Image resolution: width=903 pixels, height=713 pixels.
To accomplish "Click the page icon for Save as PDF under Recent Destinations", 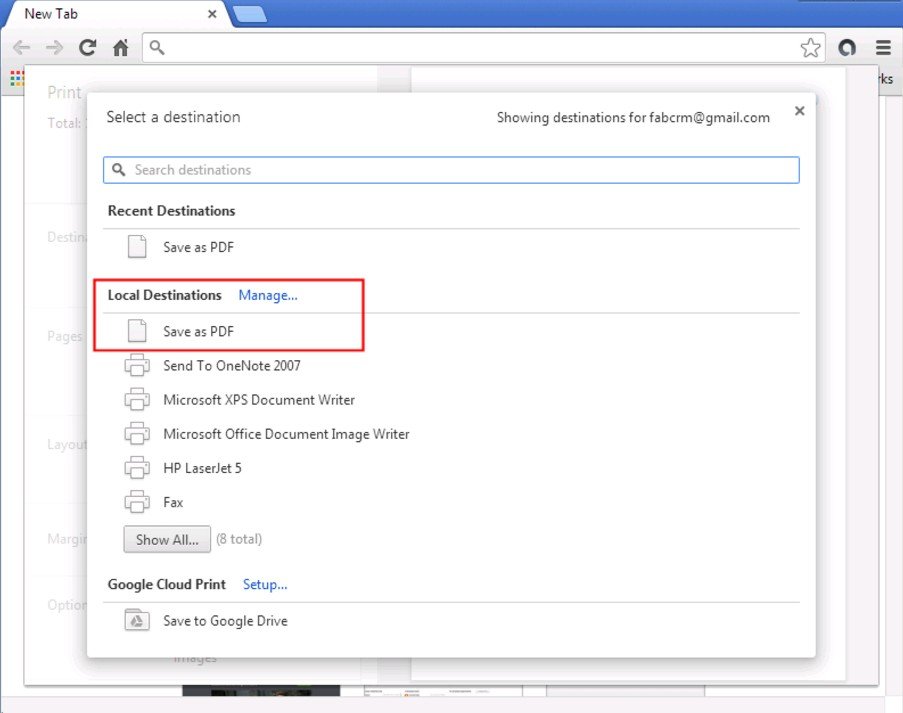I will point(137,246).
